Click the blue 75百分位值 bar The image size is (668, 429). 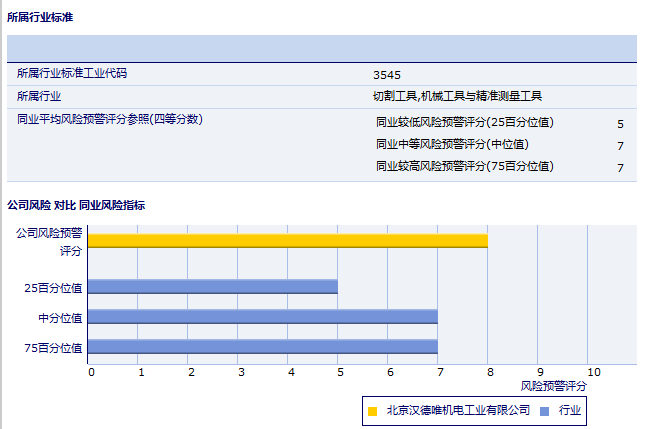pyautogui.click(x=263, y=346)
